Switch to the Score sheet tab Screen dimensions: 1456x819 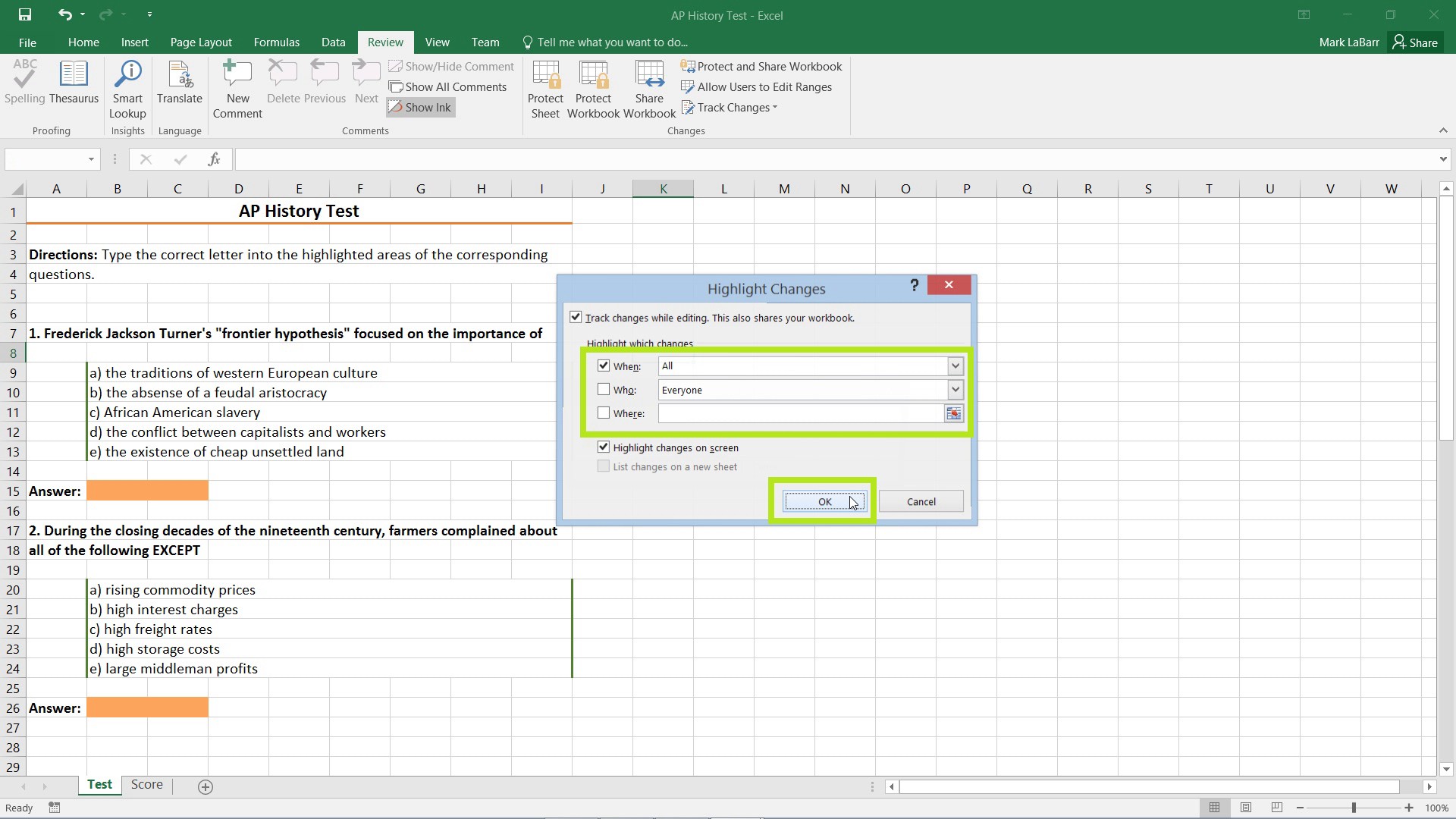coord(146,785)
